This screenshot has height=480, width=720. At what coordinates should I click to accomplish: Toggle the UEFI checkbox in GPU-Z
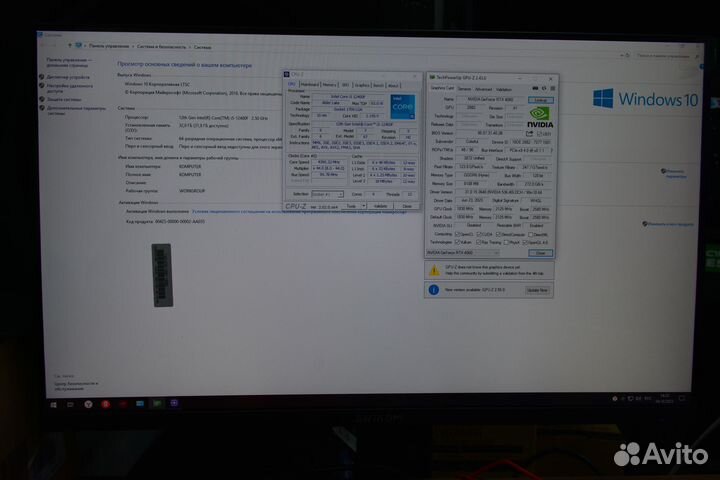[540, 134]
